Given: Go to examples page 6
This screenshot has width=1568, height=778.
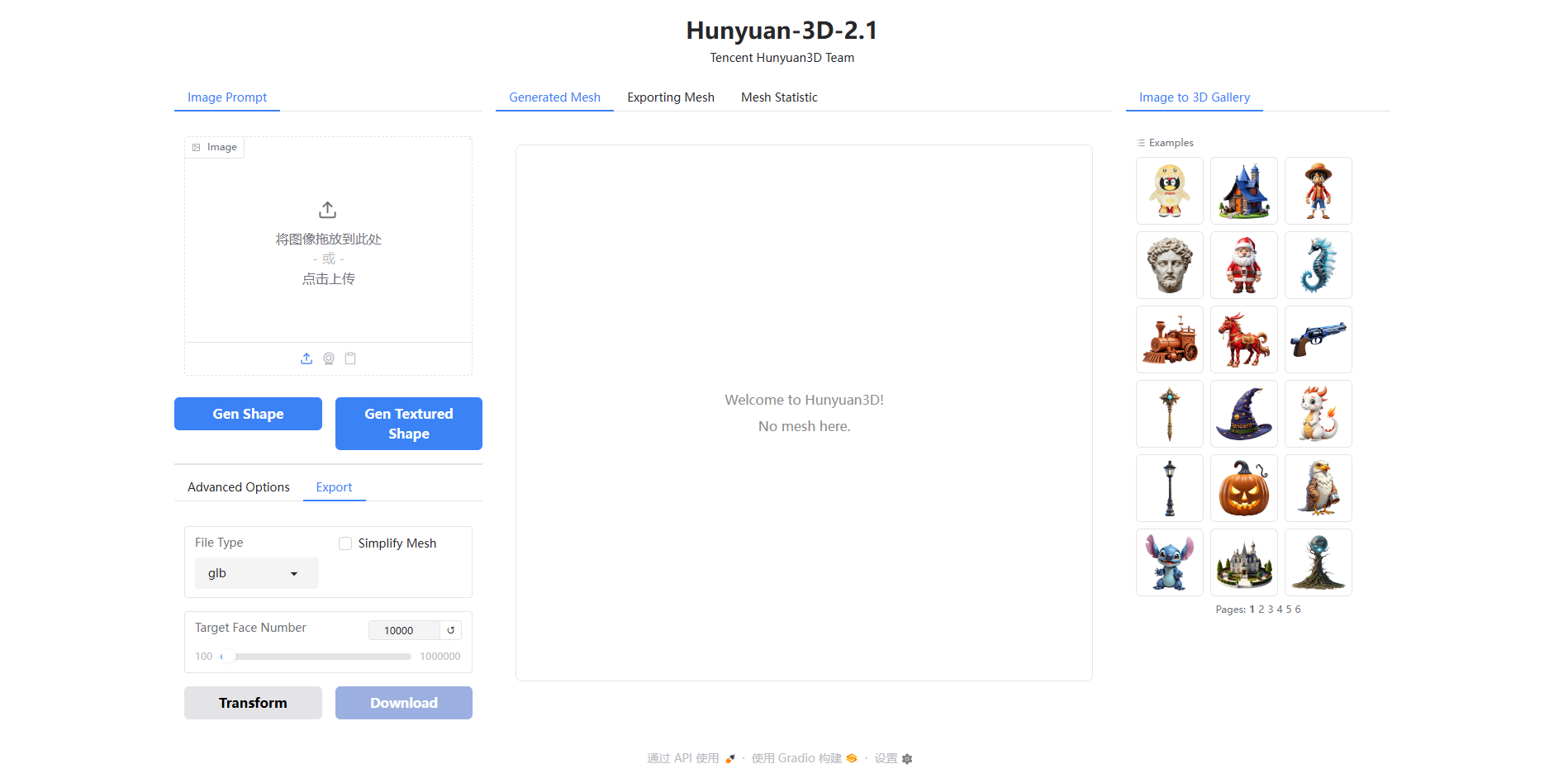Looking at the screenshot, I should [x=1298, y=610].
